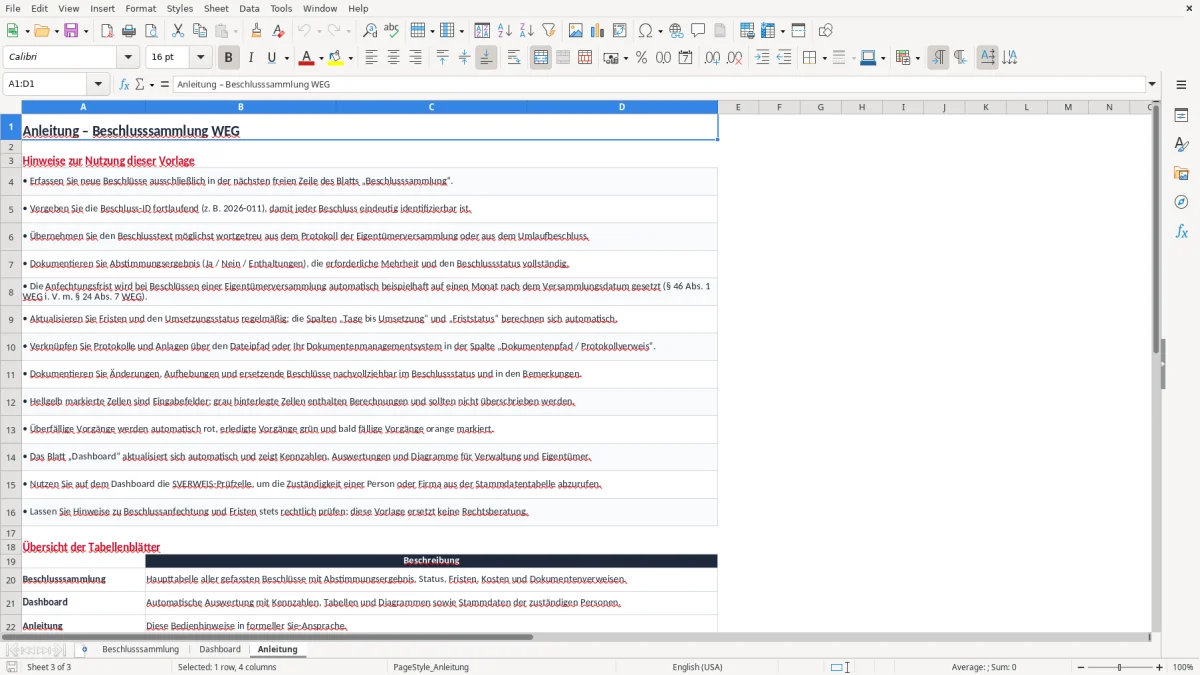
Task: Open Conditional Formatting dropdown arrow
Action: [x=917, y=58]
